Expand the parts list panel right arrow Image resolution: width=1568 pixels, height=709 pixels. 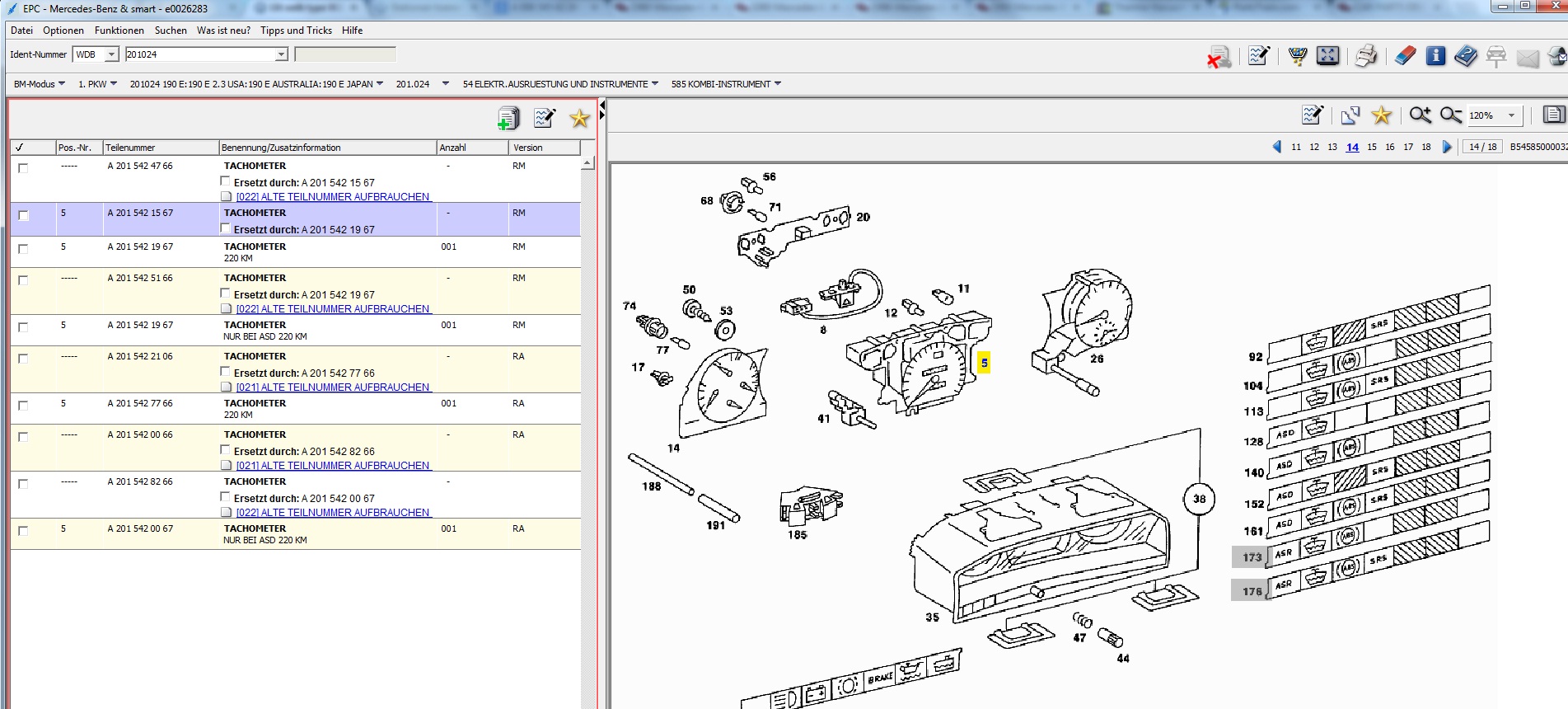(x=602, y=115)
